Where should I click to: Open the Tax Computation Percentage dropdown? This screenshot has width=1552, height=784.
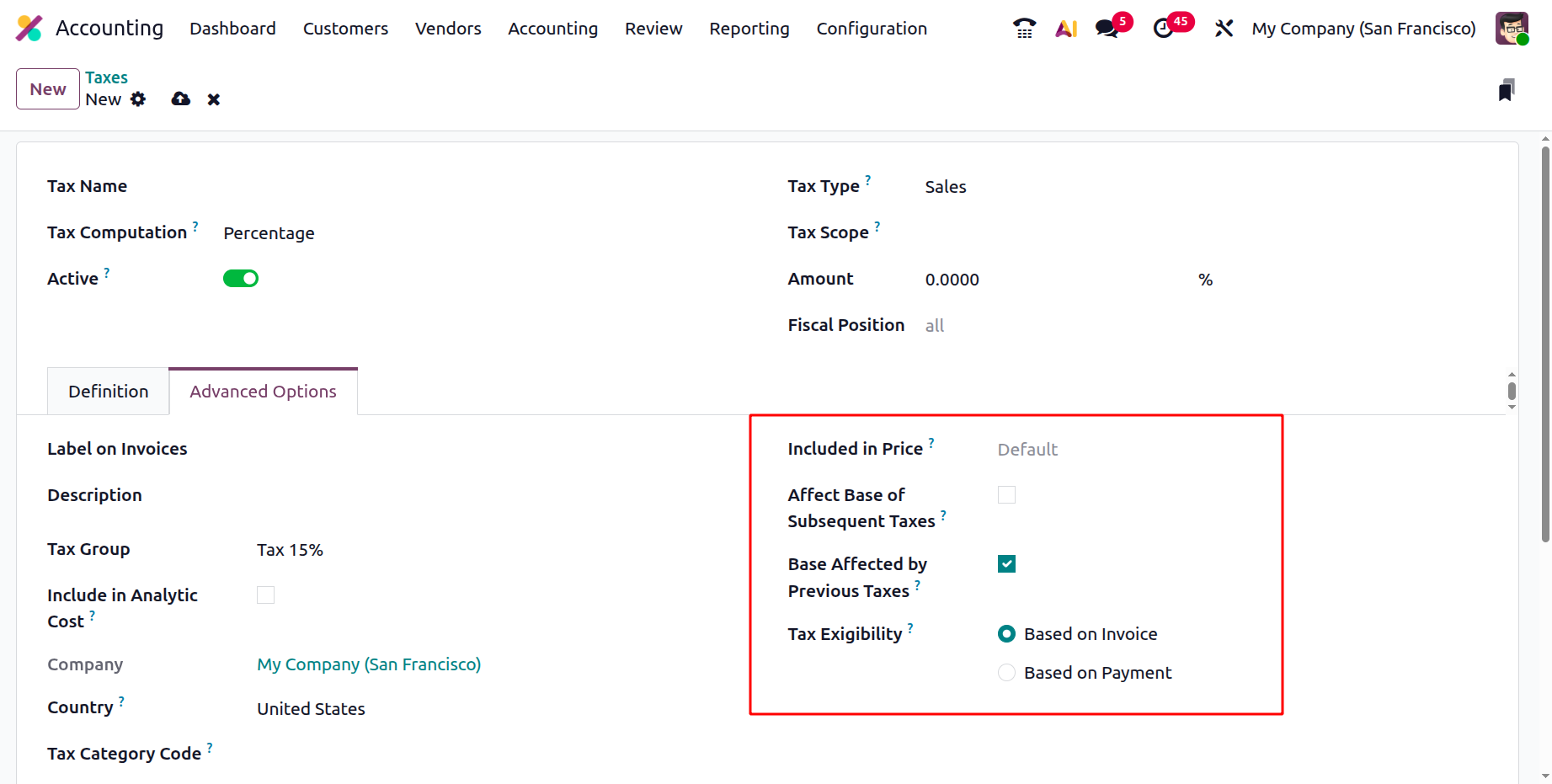click(269, 233)
